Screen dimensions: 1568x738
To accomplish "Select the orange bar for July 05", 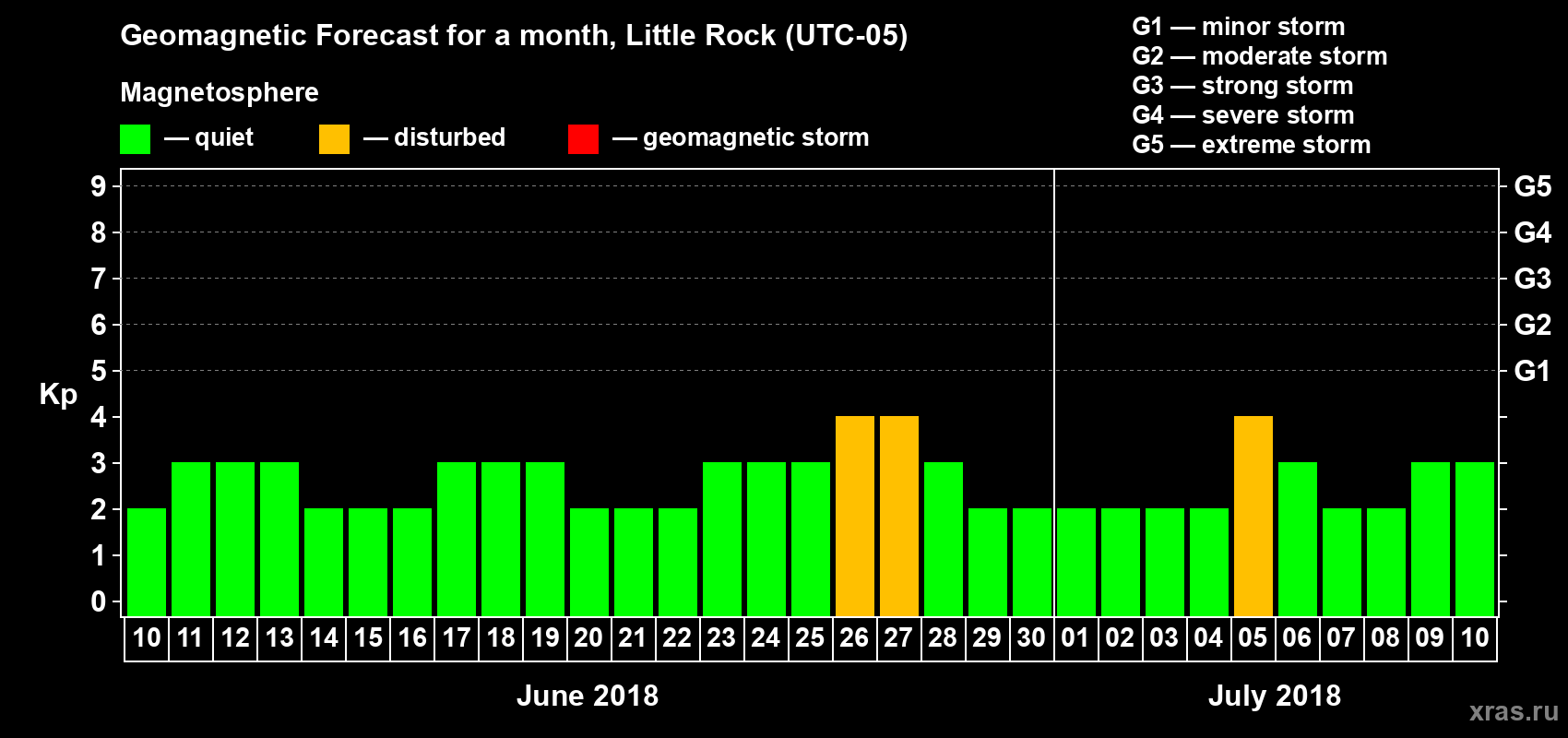I will coord(1253,517).
